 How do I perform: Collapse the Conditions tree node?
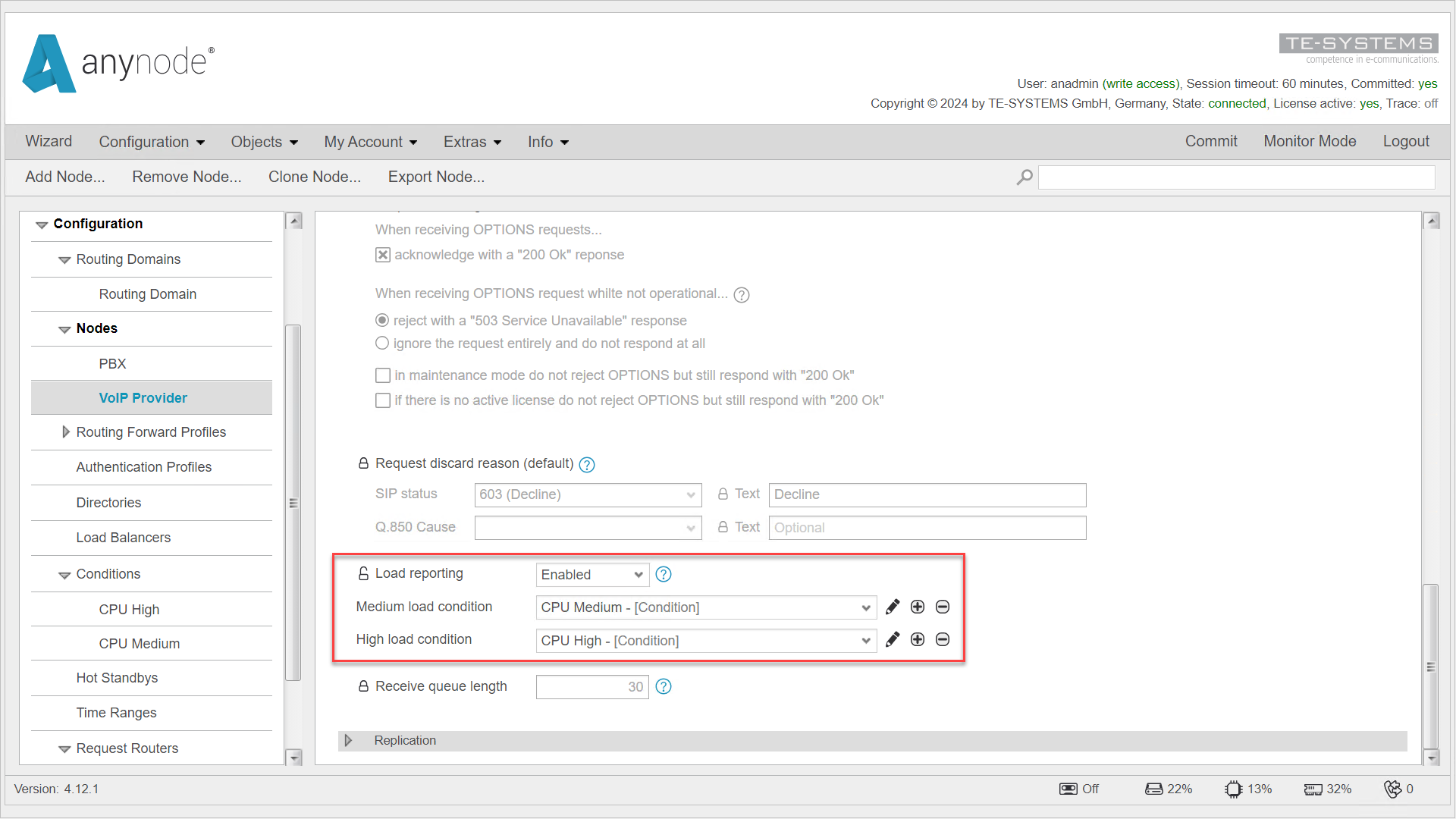(x=64, y=575)
